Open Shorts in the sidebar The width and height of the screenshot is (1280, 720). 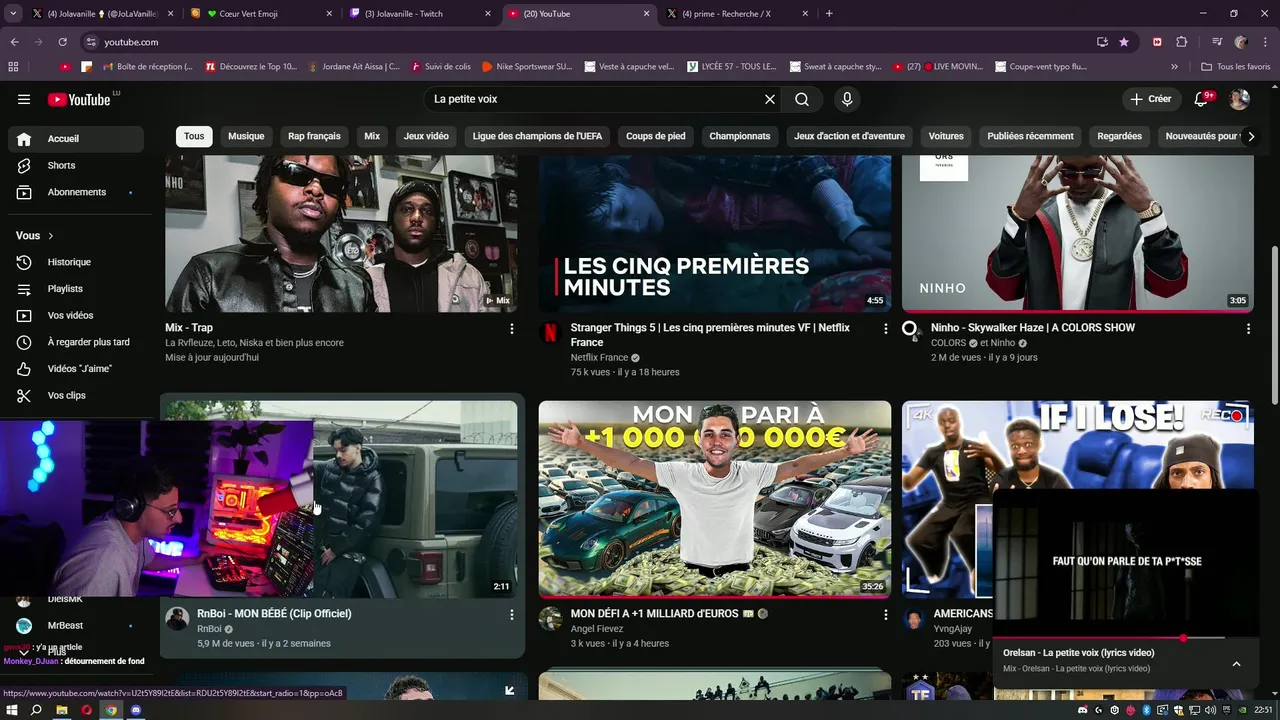coord(76,165)
